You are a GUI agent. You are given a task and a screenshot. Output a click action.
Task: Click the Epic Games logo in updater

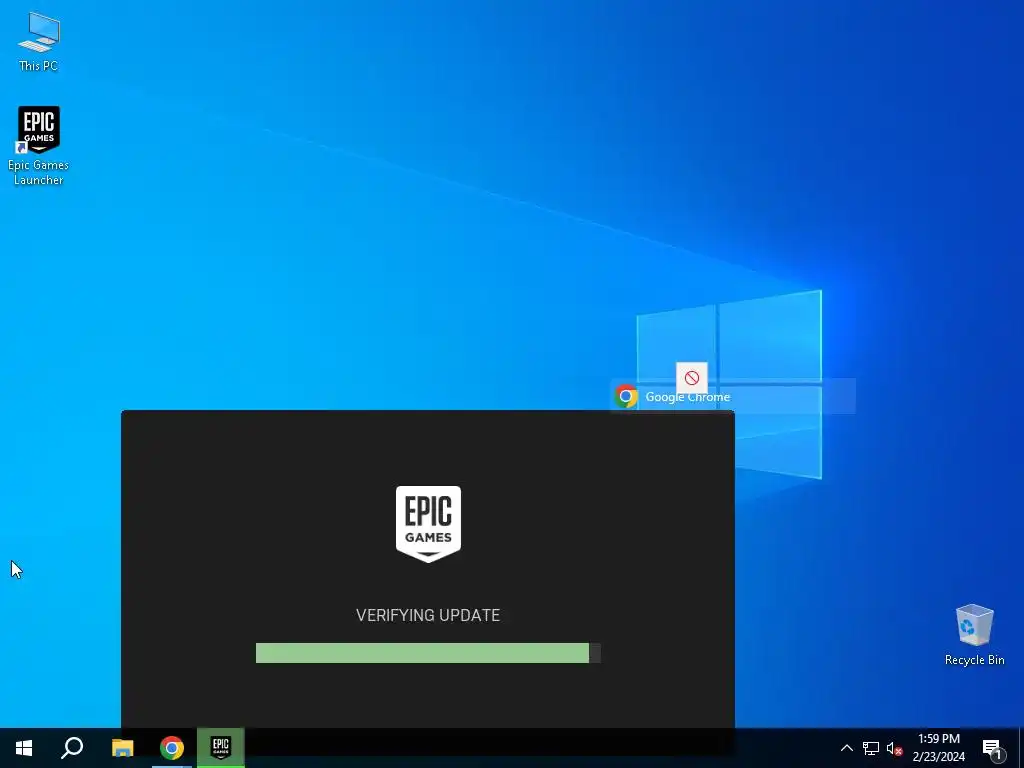428,524
